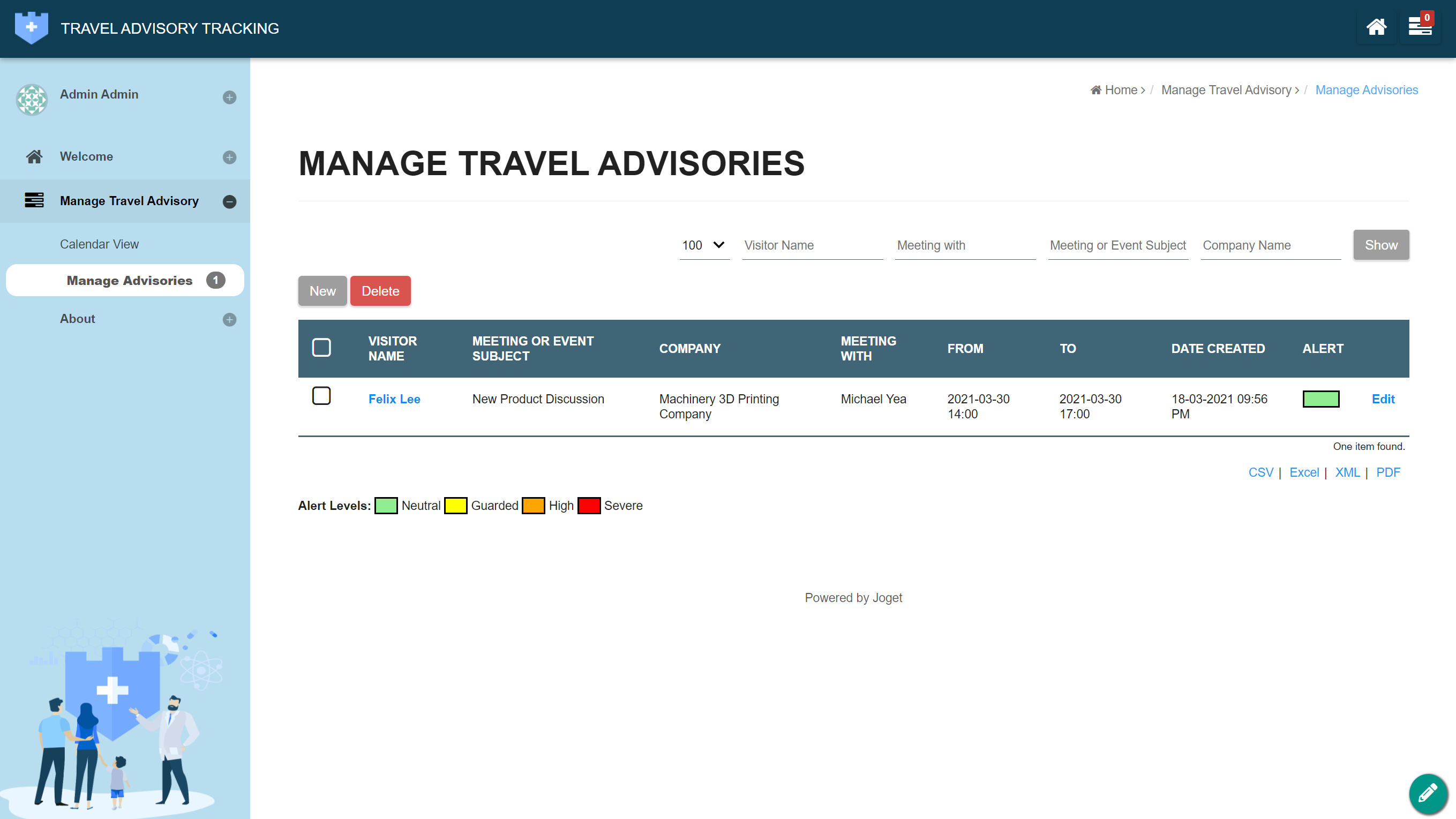Open the Welcome menu item

pos(86,156)
